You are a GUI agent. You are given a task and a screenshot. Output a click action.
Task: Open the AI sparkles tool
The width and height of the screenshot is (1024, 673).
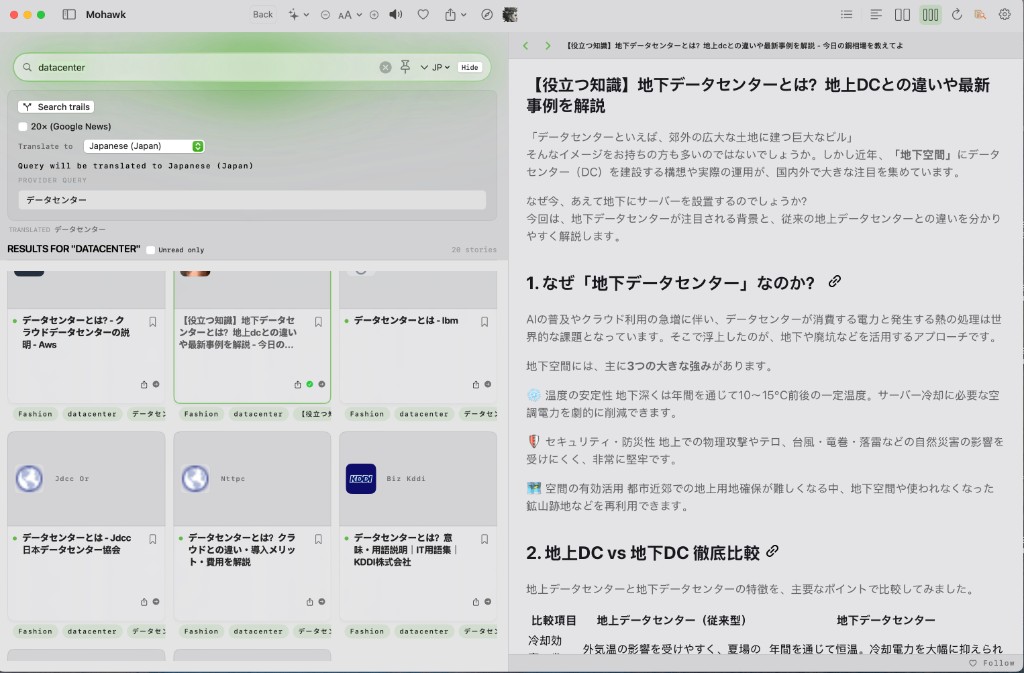(x=294, y=14)
